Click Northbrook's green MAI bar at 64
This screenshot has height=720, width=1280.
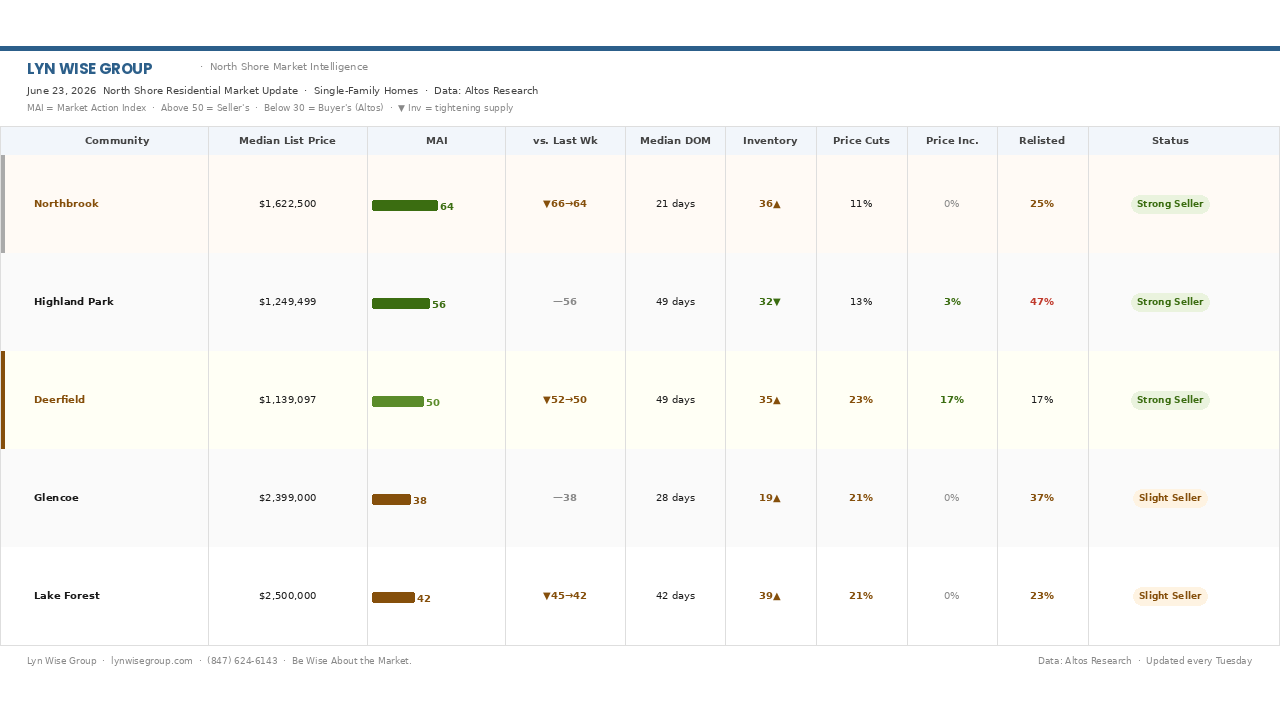pos(405,206)
